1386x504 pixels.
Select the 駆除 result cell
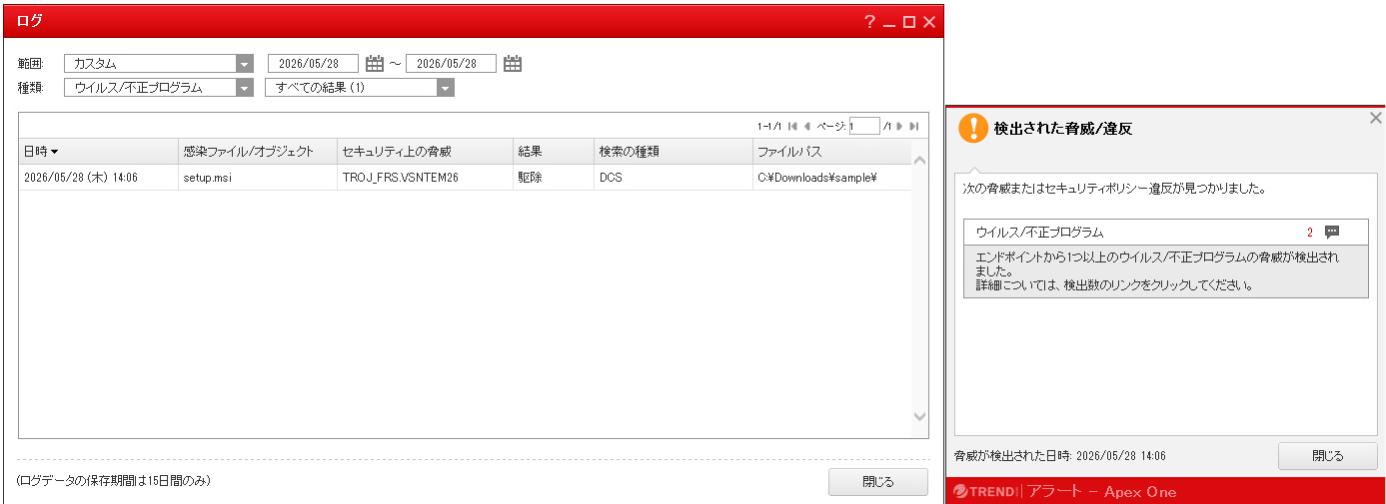point(553,178)
